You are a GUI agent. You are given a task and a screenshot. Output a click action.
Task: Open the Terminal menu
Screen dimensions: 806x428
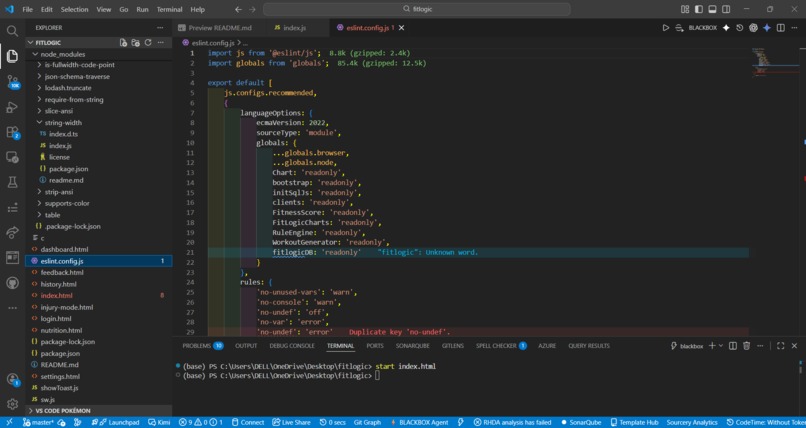[169, 9]
